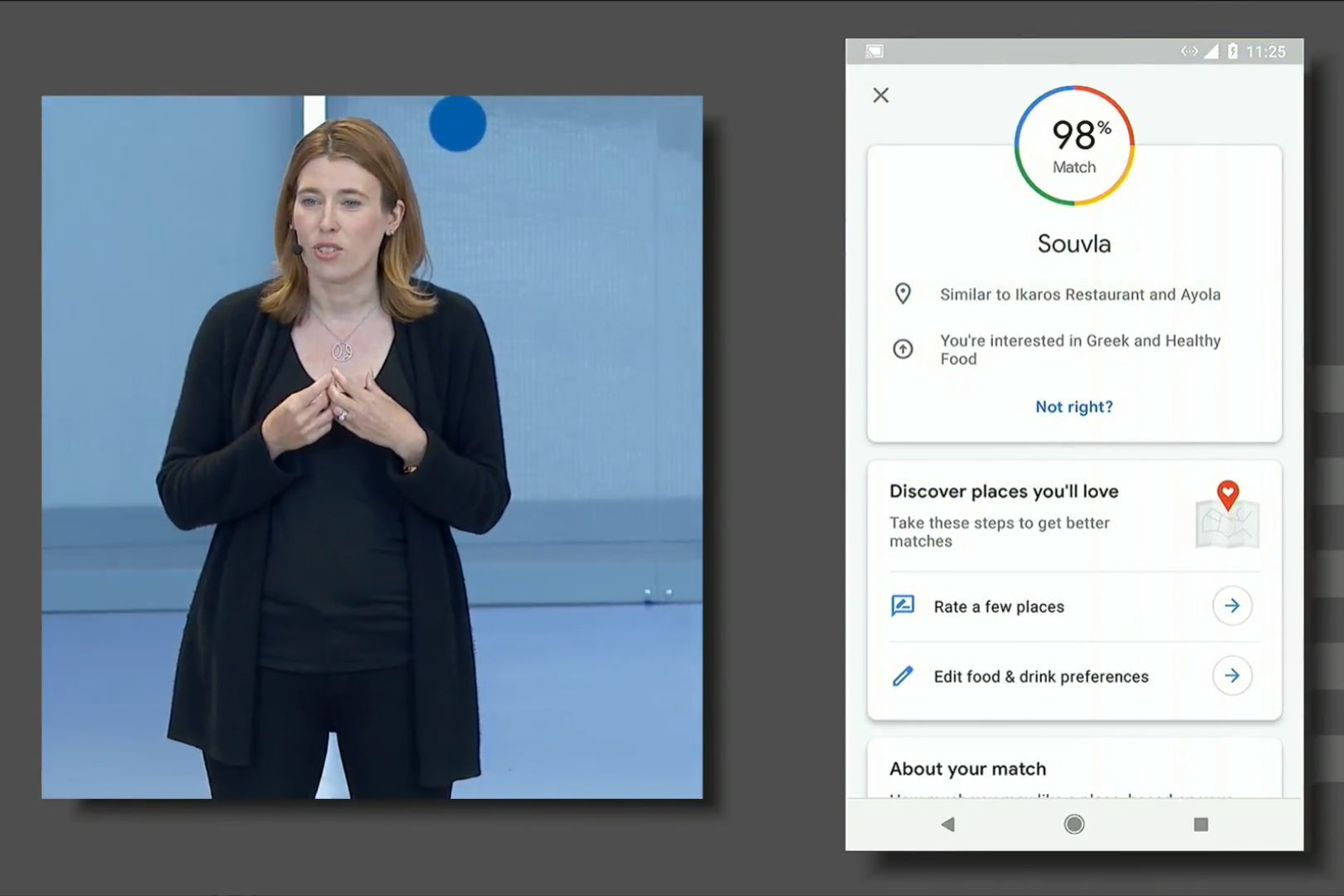Select 'Rate a few places' row text
The width and height of the screenshot is (1344, 896).
coord(999,606)
